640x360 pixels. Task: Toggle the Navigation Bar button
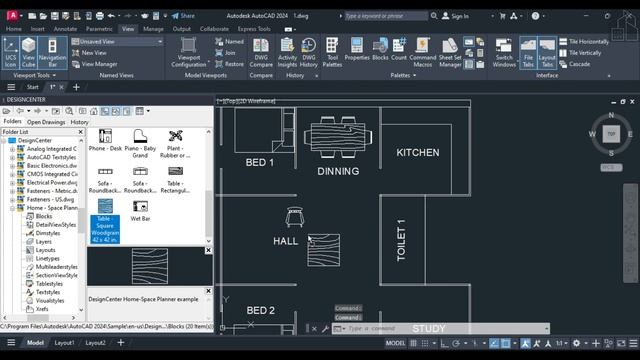click(x=53, y=53)
